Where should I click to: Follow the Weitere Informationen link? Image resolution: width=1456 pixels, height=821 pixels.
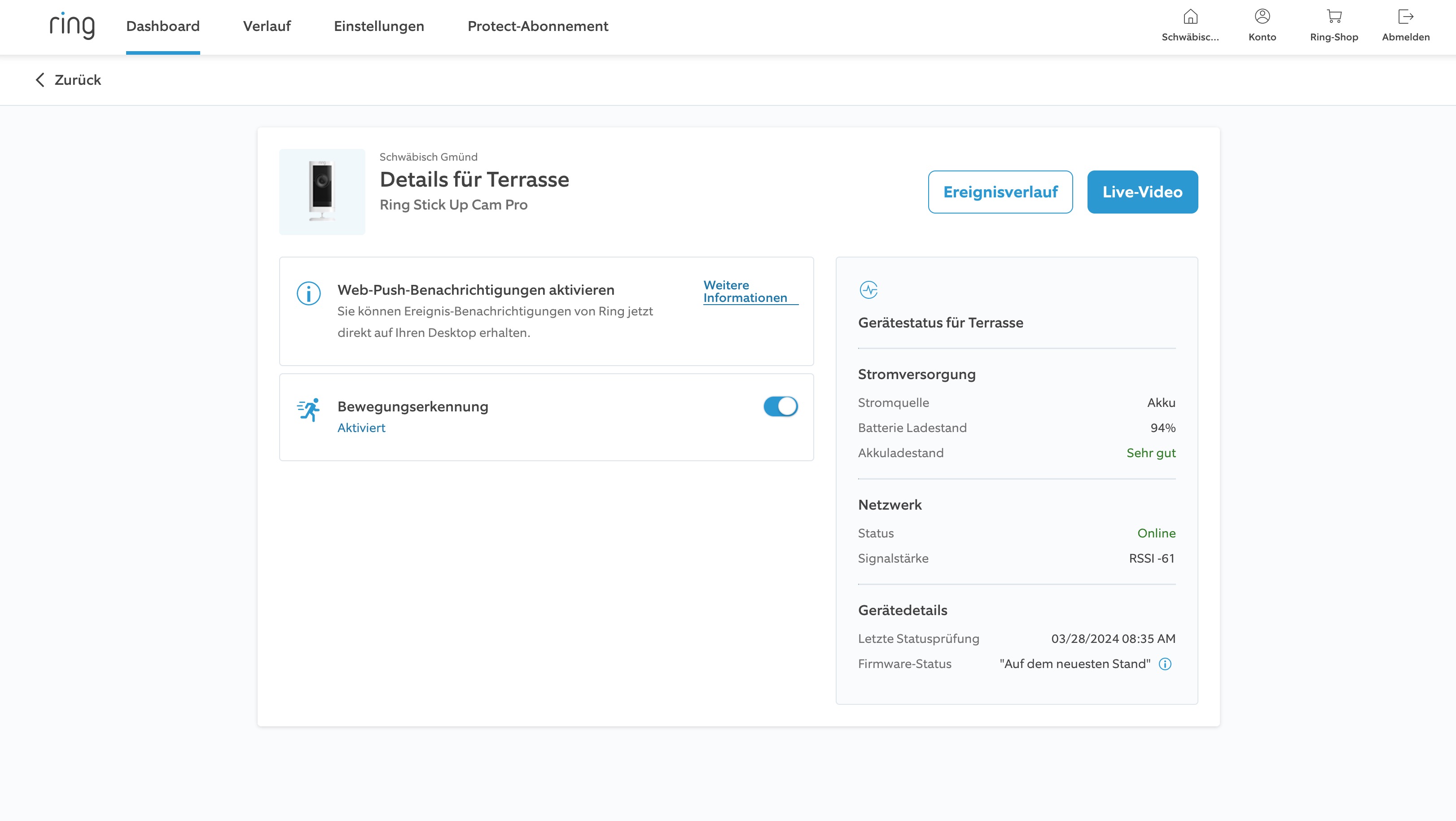[x=745, y=292]
